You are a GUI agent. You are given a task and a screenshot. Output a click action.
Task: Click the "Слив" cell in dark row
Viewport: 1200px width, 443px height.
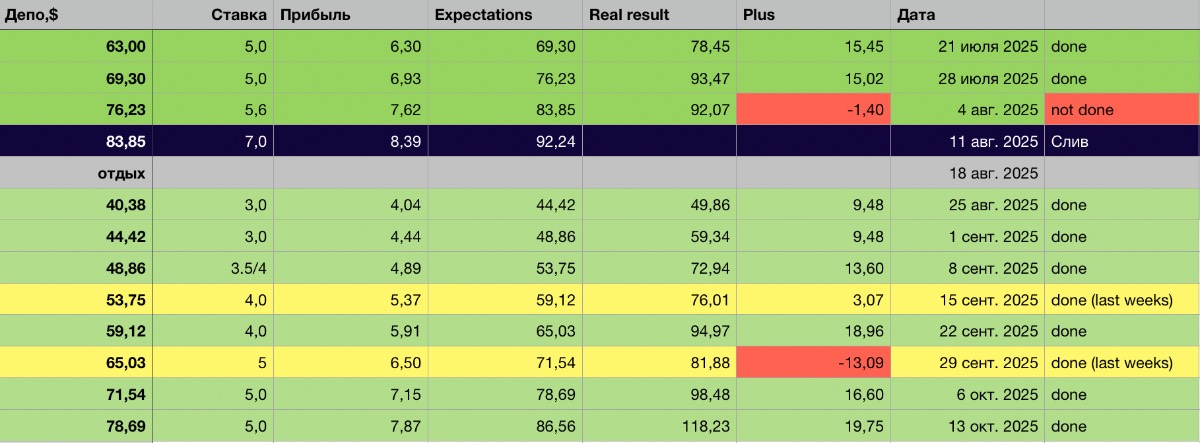click(1121, 142)
